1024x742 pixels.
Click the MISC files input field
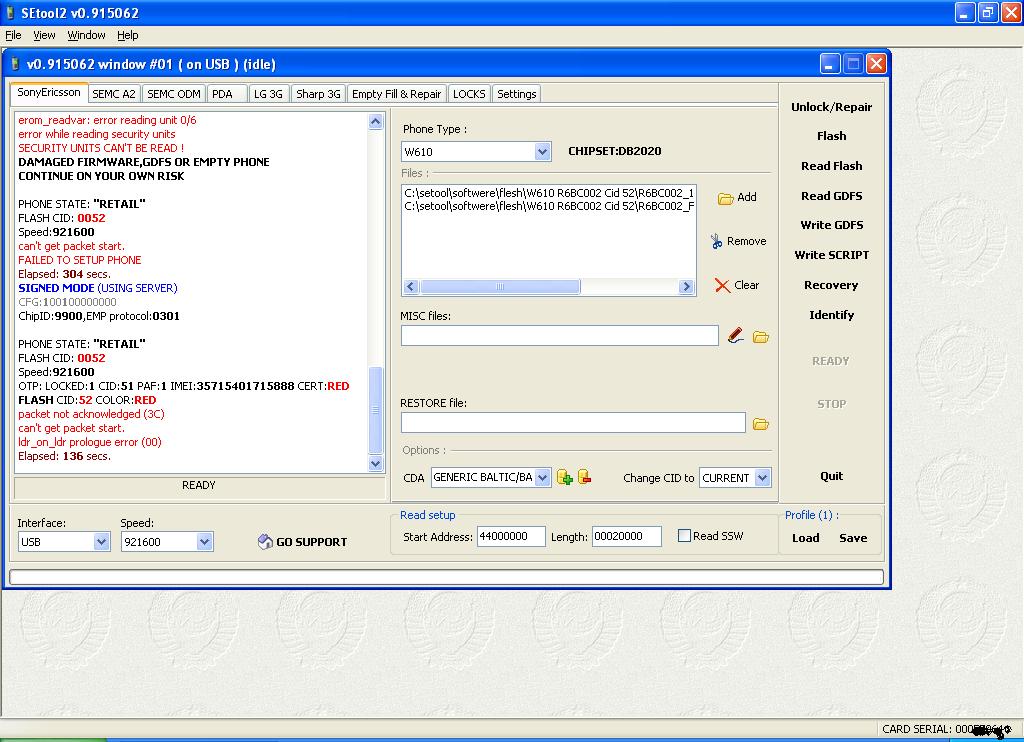[x=560, y=336]
